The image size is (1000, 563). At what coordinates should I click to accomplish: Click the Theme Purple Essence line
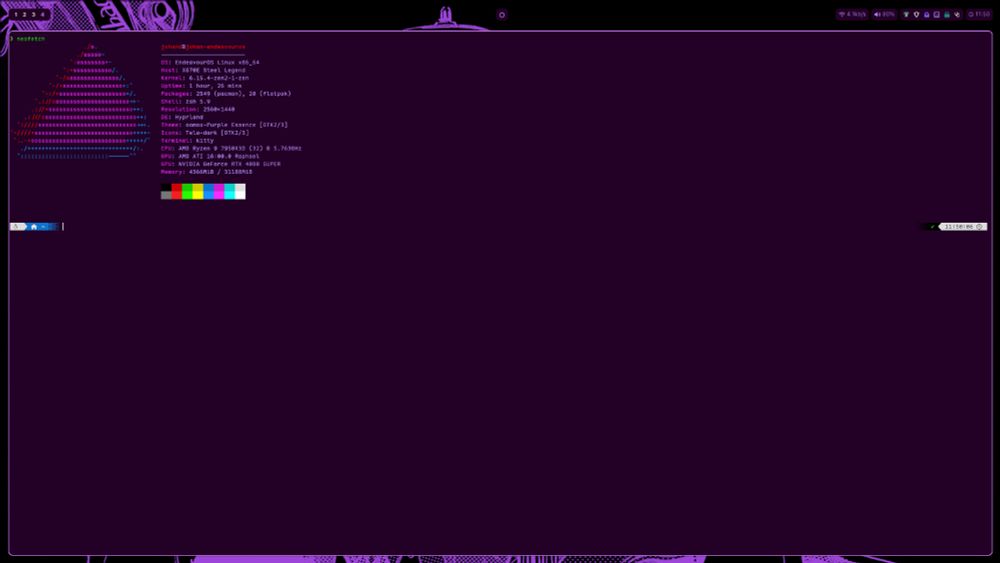tap(224, 125)
